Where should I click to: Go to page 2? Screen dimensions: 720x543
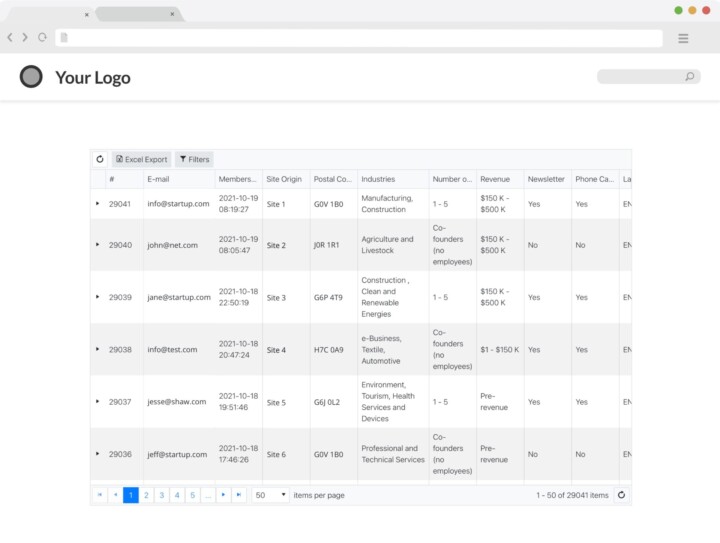(146, 495)
